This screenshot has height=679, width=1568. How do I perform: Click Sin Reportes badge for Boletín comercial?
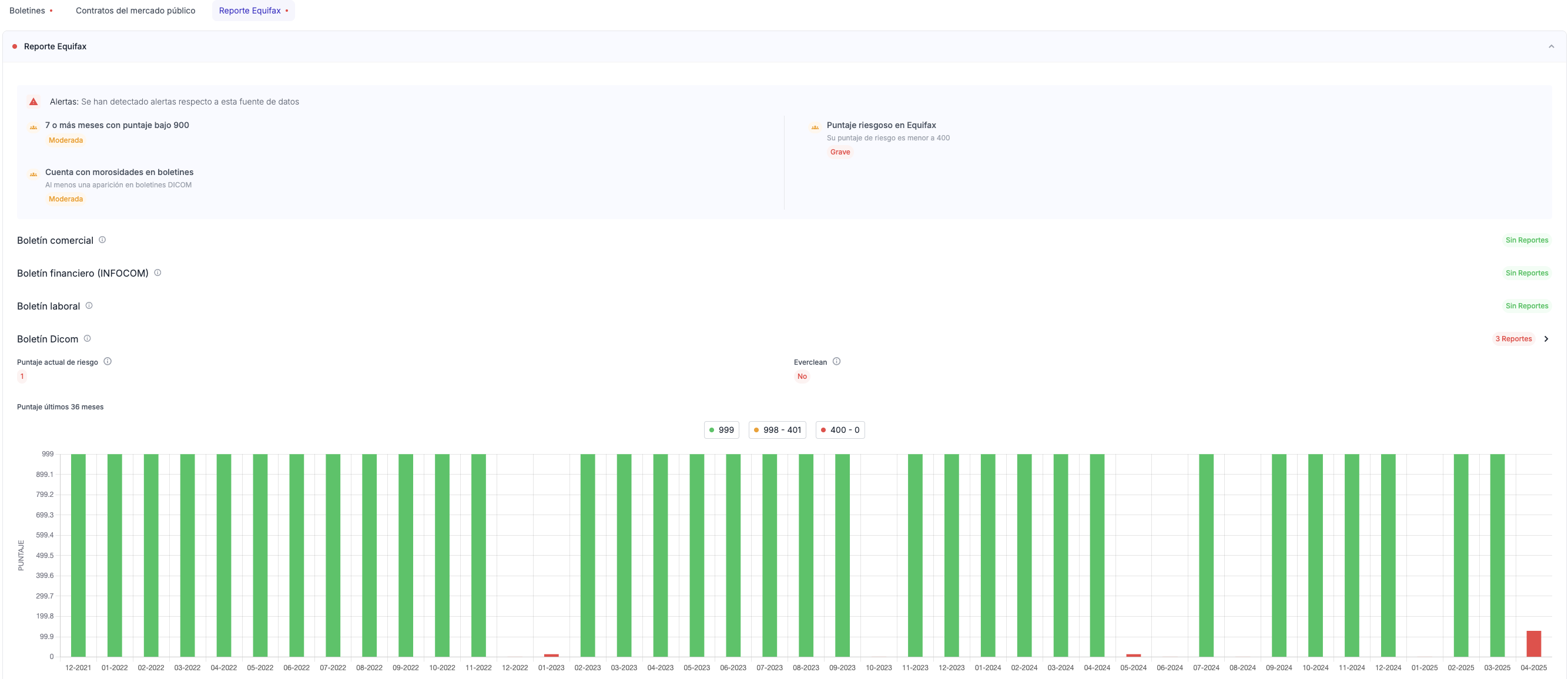[1526, 240]
